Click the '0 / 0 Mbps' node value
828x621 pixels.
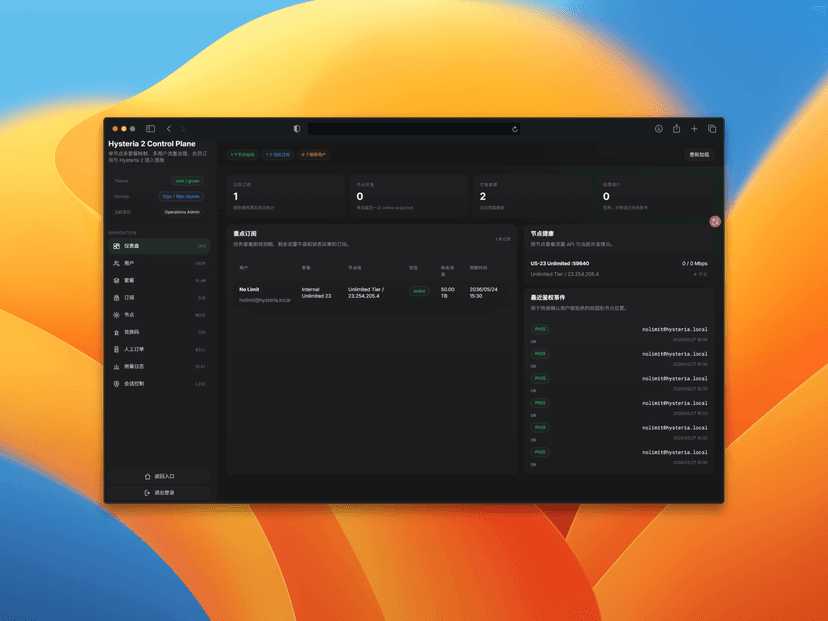pos(694,264)
